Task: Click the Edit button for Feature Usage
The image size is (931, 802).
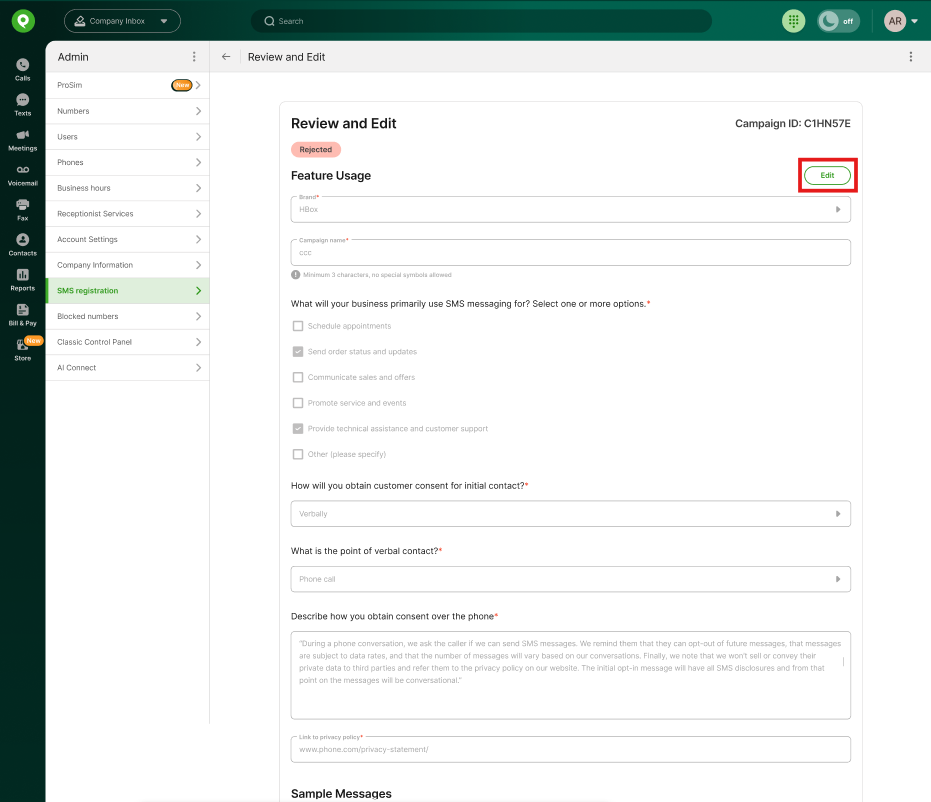Action: [827, 175]
